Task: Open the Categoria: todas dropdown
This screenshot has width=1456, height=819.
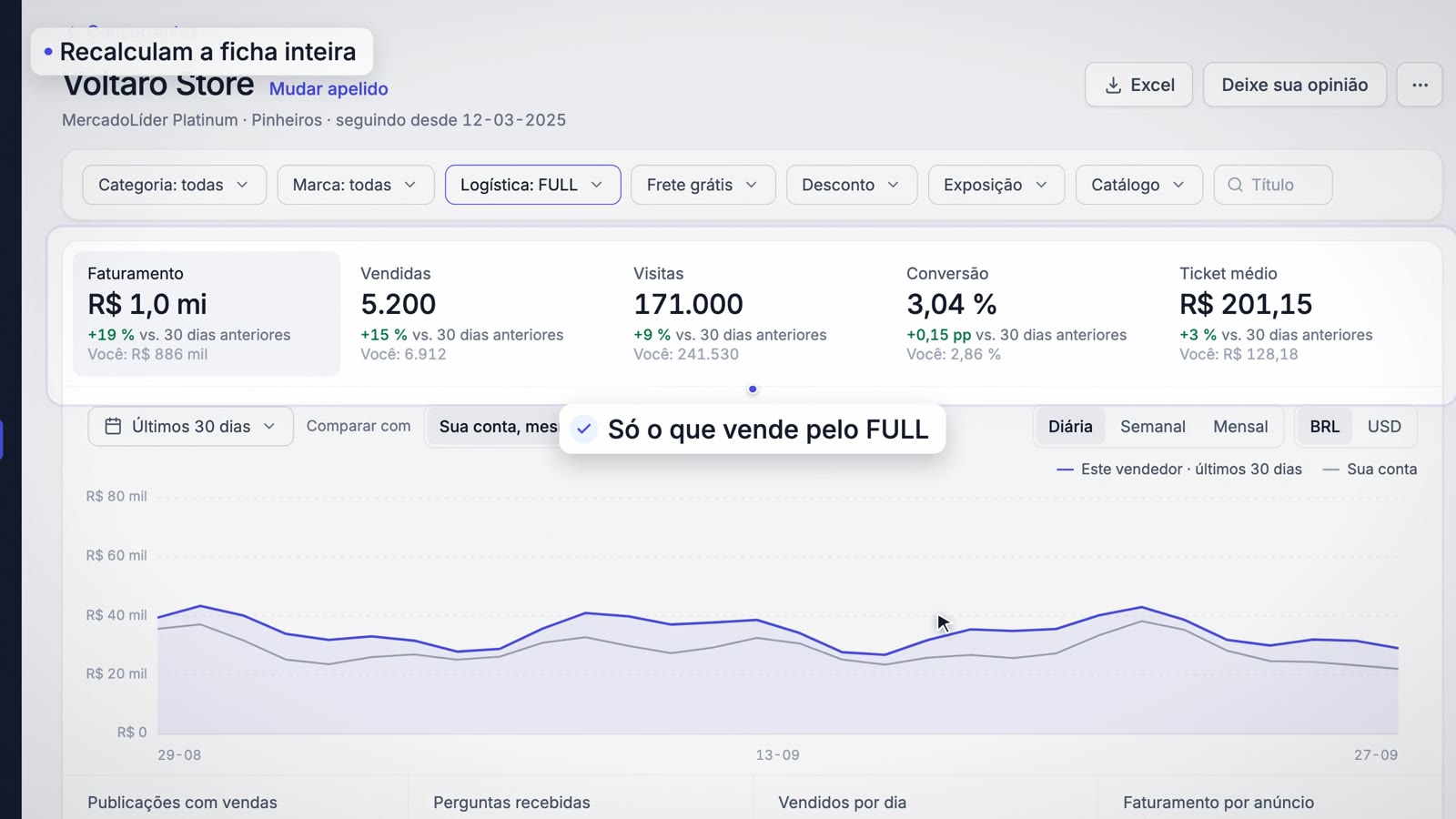Action: coord(174,185)
